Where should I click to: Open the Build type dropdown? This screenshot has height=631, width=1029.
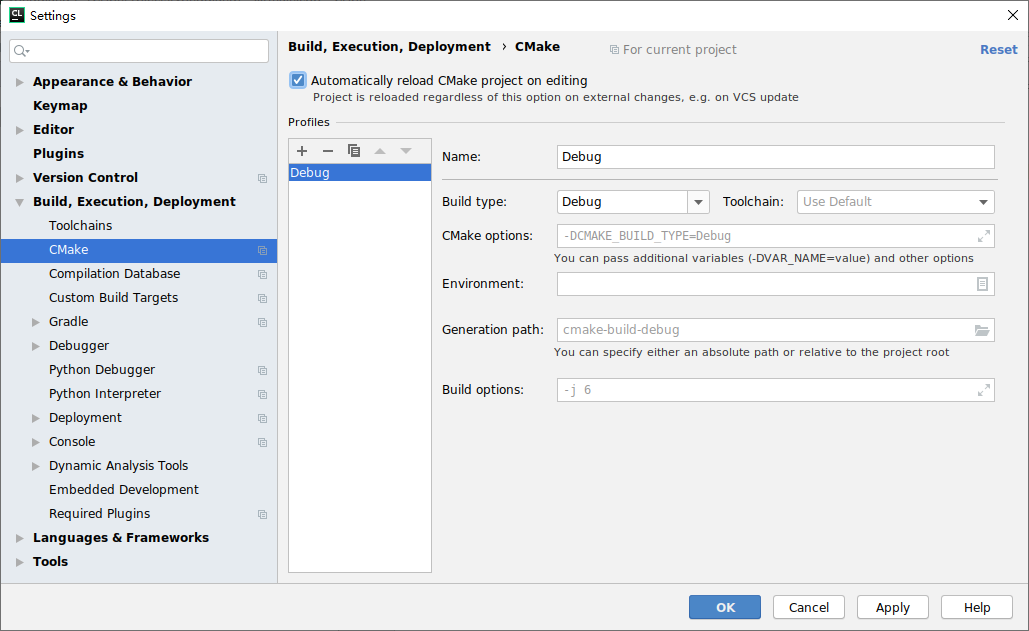(x=697, y=201)
